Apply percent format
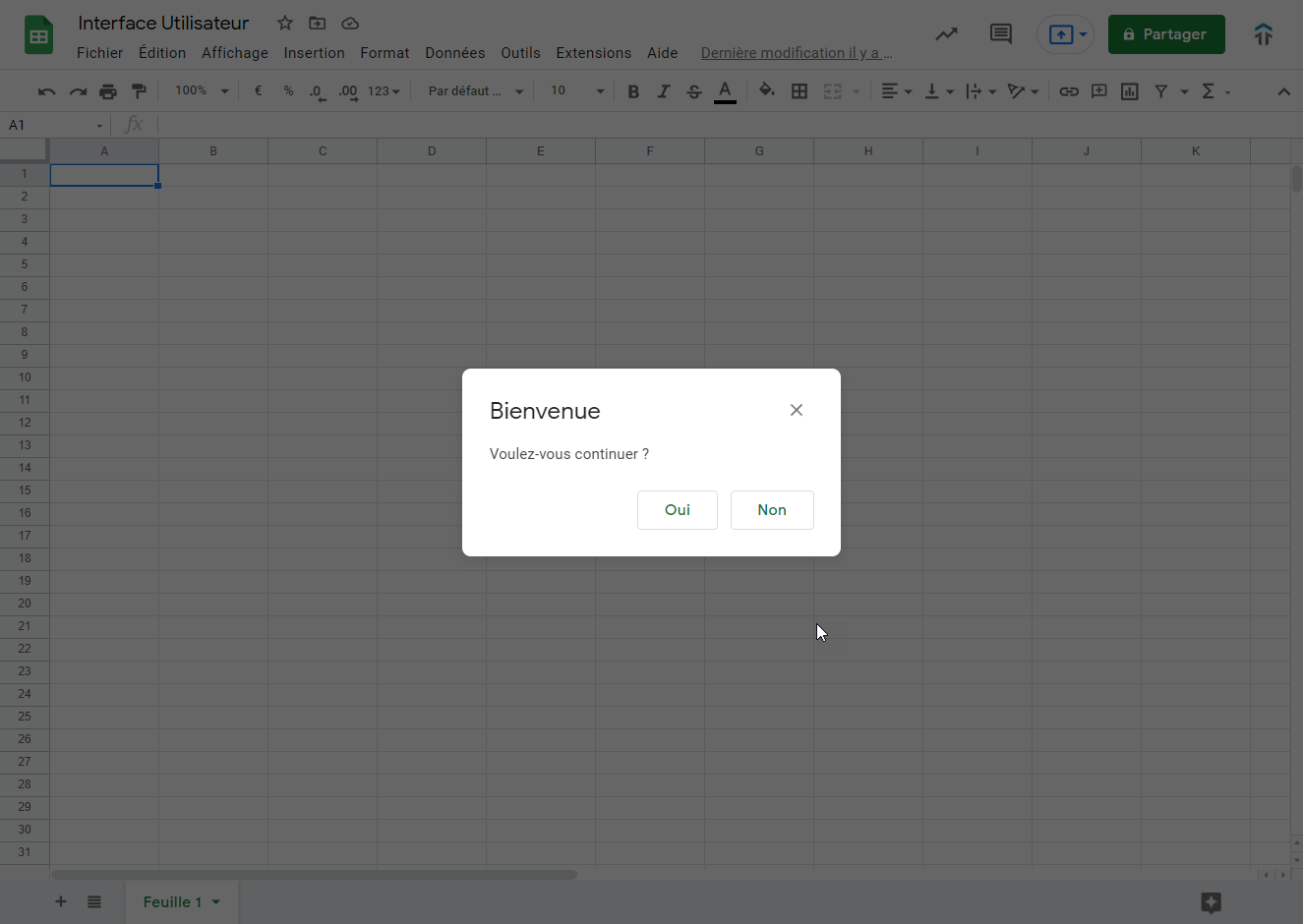1303x924 pixels. click(288, 90)
